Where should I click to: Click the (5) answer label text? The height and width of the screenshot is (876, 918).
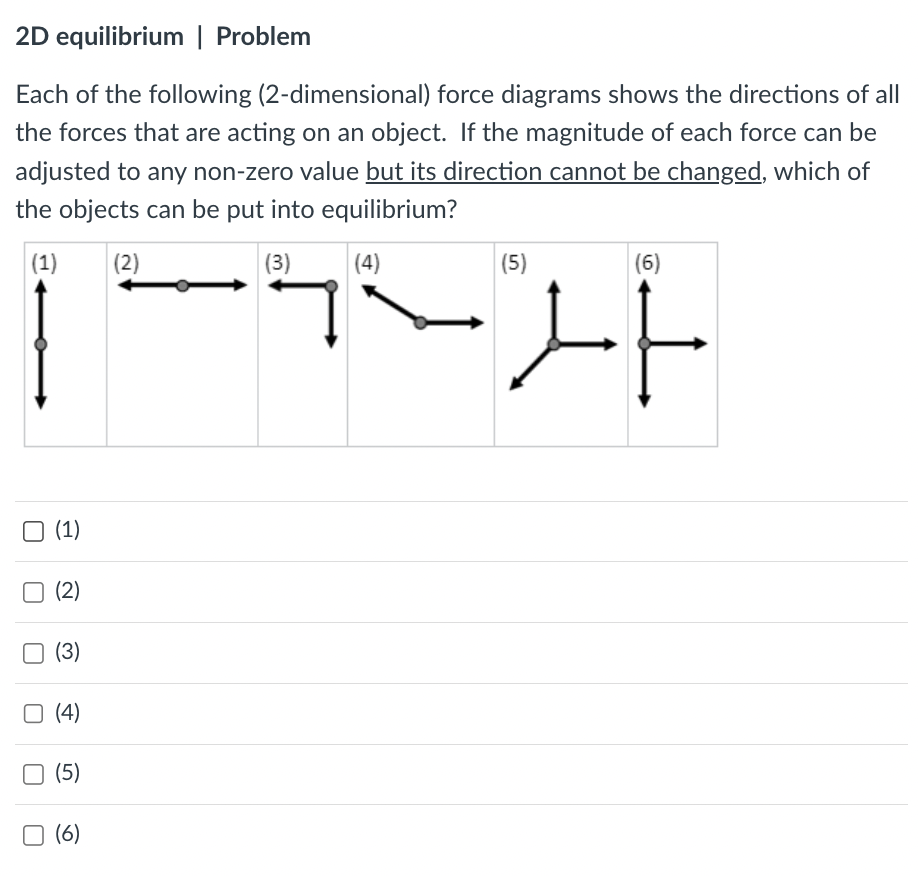pyautogui.click(x=67, y=772)
